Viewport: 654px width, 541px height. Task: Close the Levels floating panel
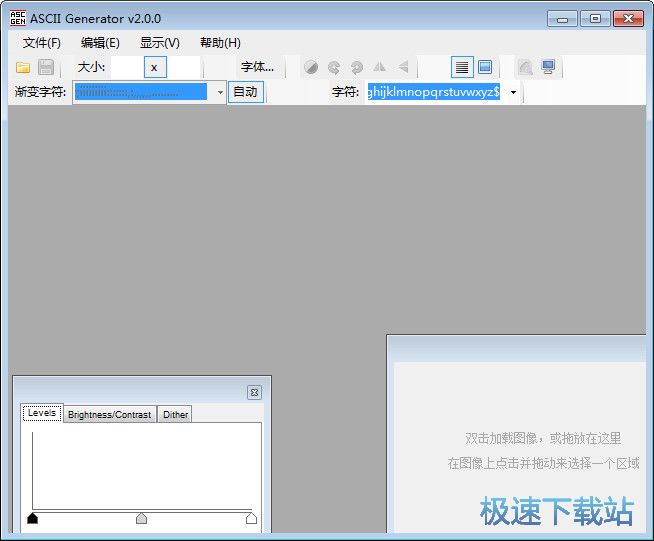pyautogui.click(x=254, y=393)
